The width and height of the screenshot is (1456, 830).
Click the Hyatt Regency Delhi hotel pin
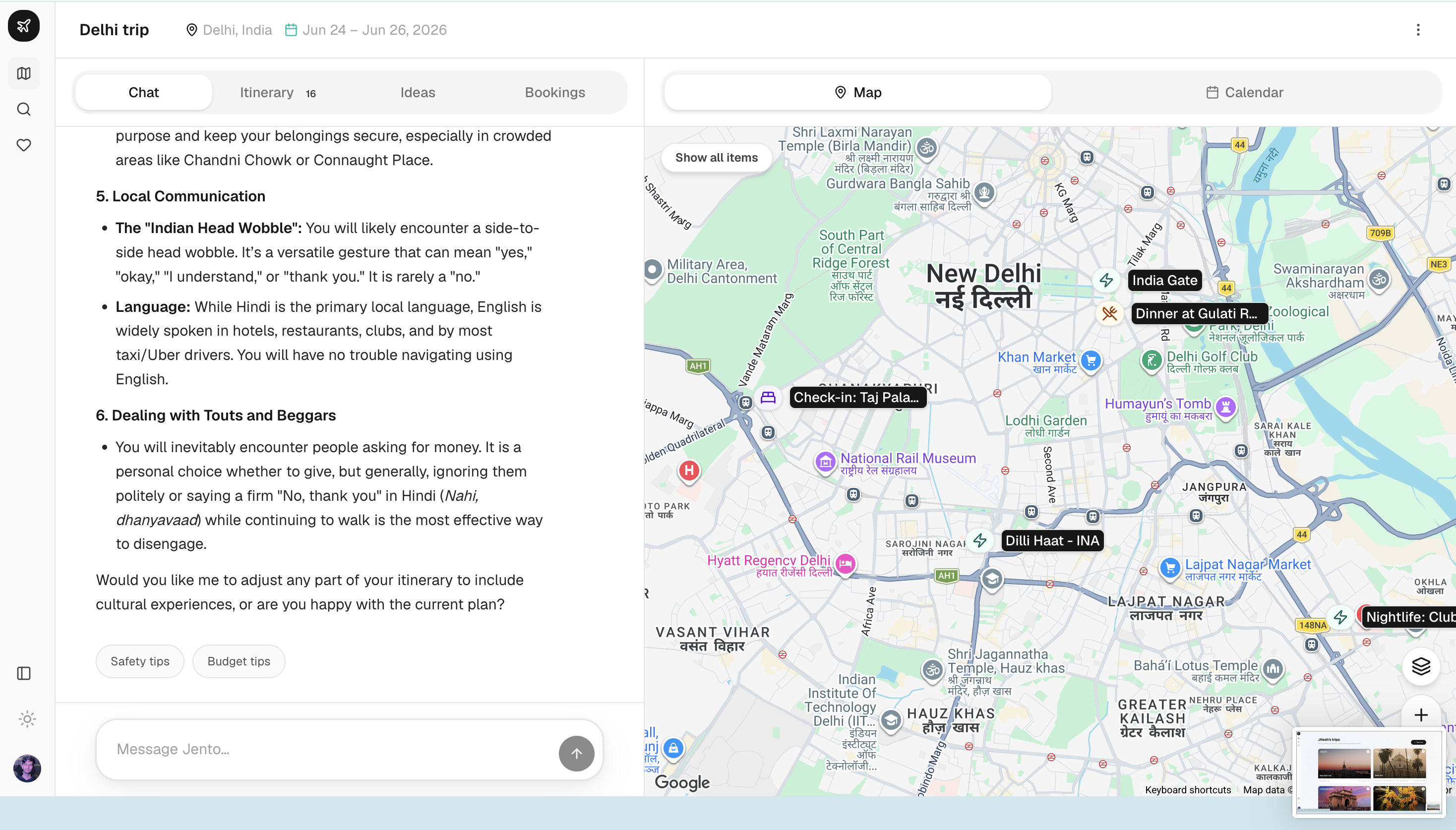point(845,564)
